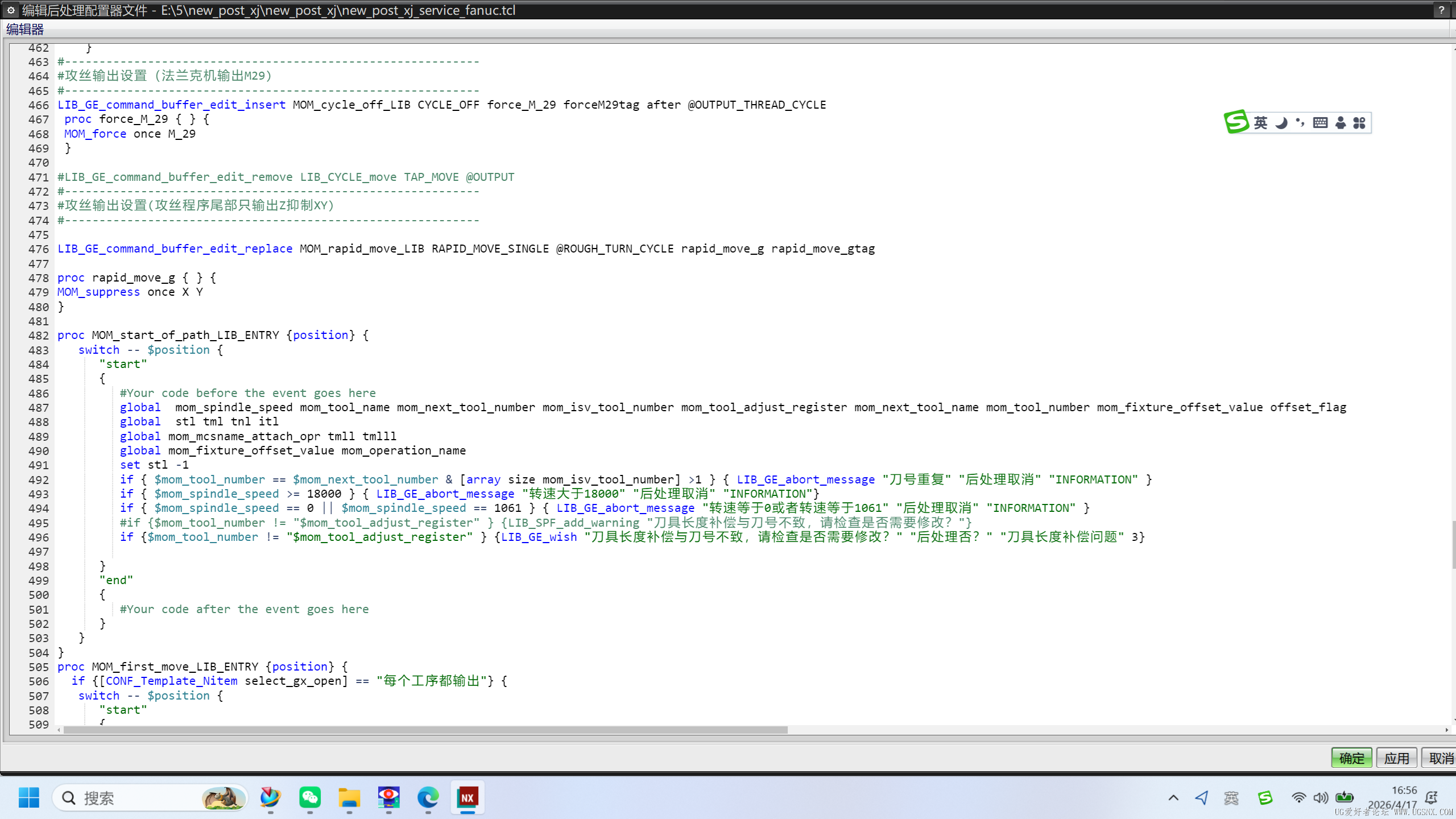
Task: Open the volume control in the tray
Action: coord(1321,797)
